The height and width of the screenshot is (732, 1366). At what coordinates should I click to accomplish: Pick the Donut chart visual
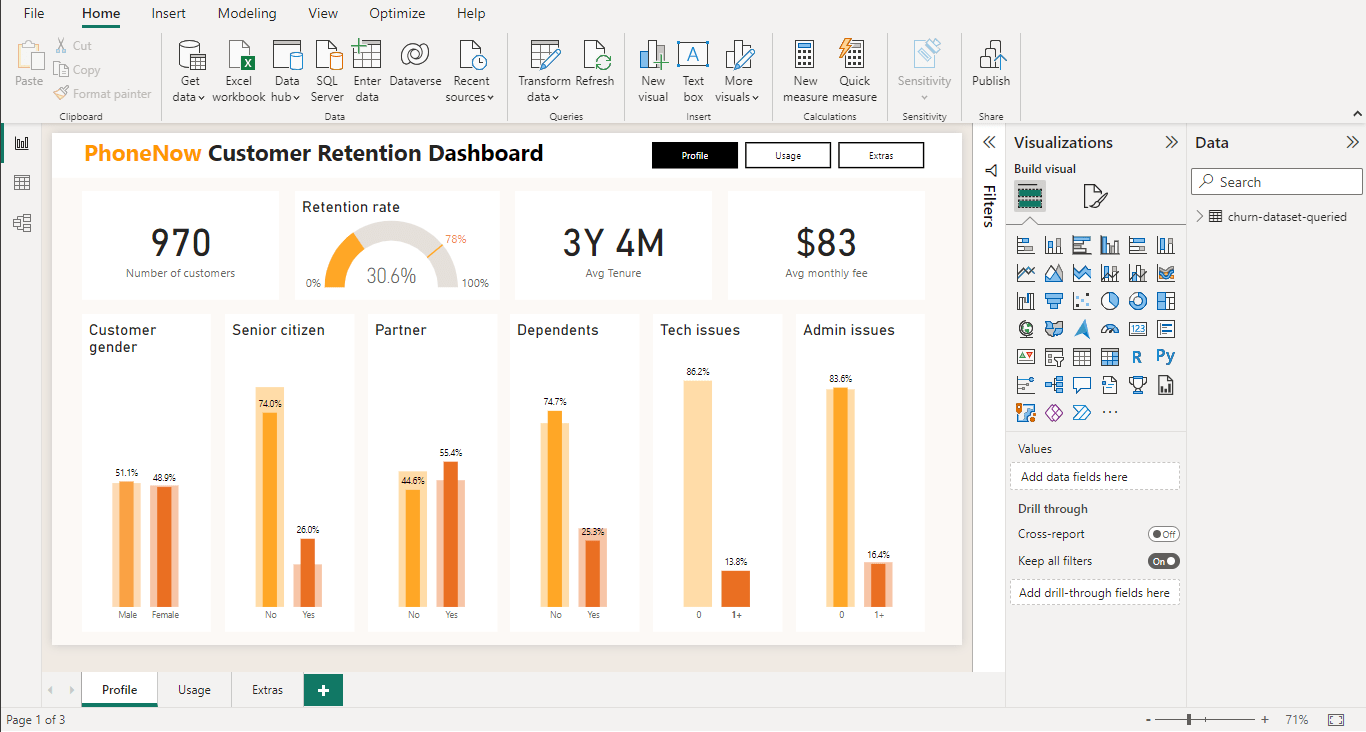1137,301
